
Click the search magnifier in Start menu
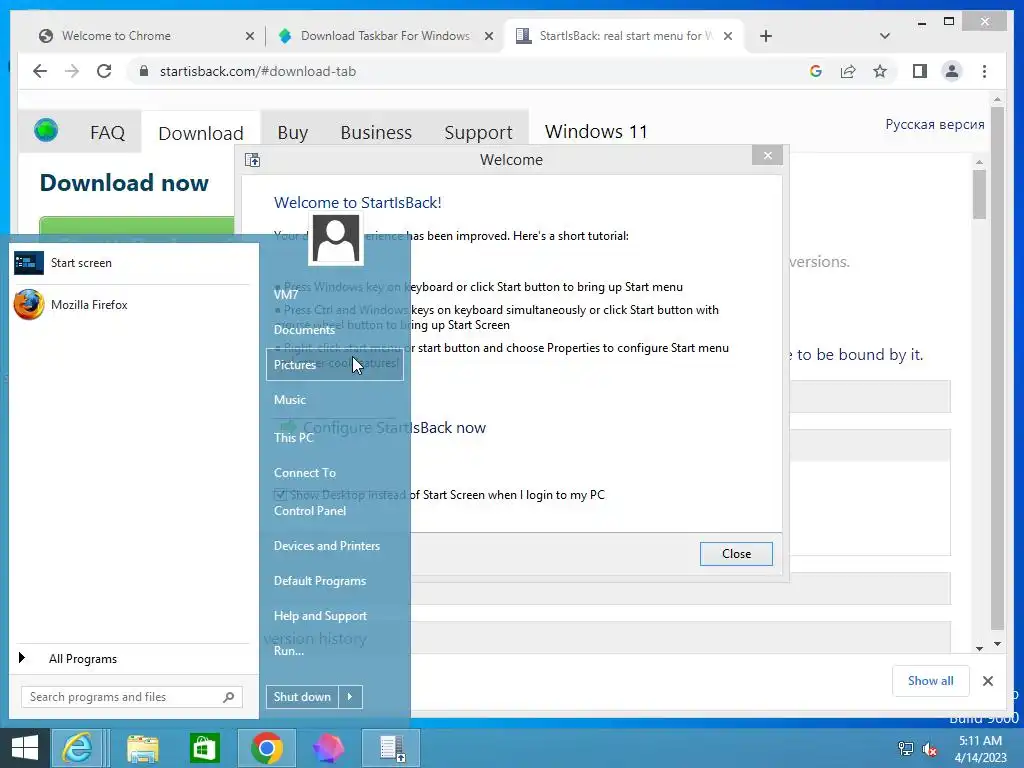(x=229, y=697)
